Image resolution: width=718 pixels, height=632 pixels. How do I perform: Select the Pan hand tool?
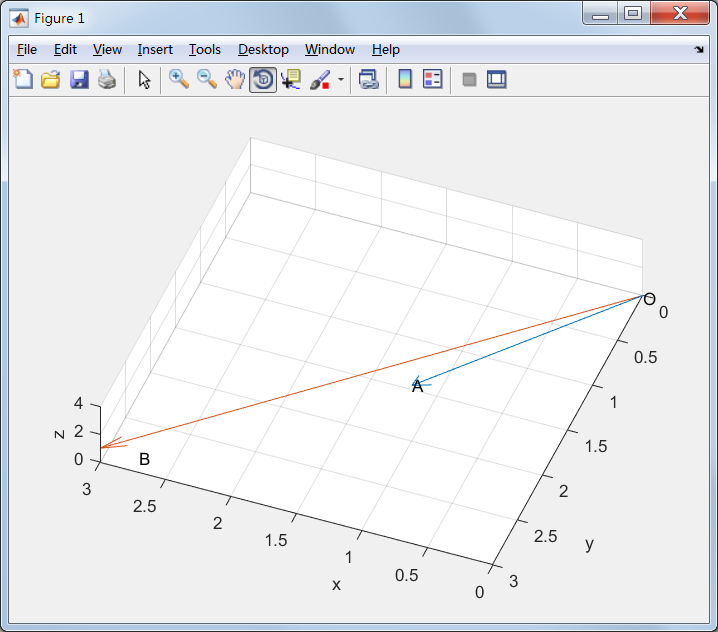click(235, 80)
